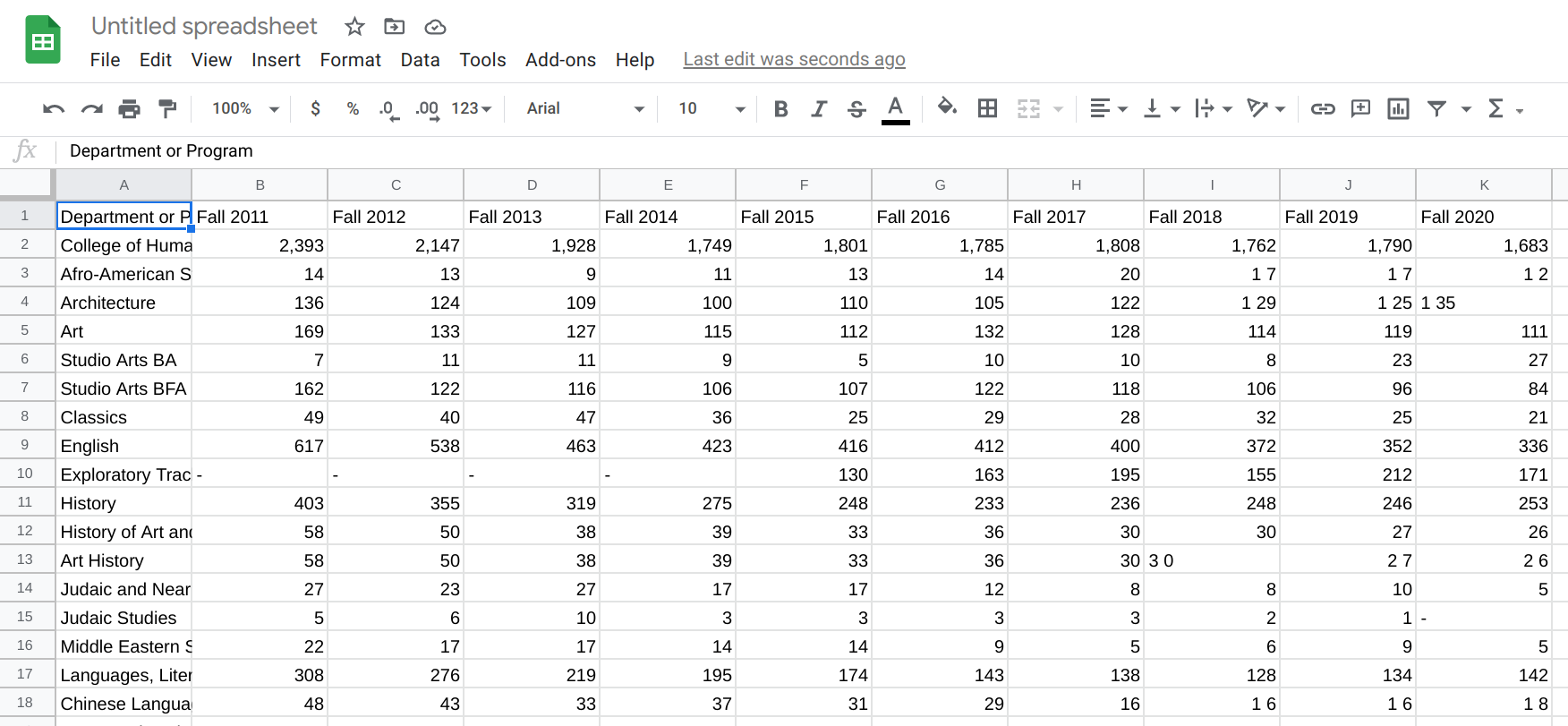Click the Undo arrow icon
The width and height of the screenshot is (1568, 726).
coord(54,109)
